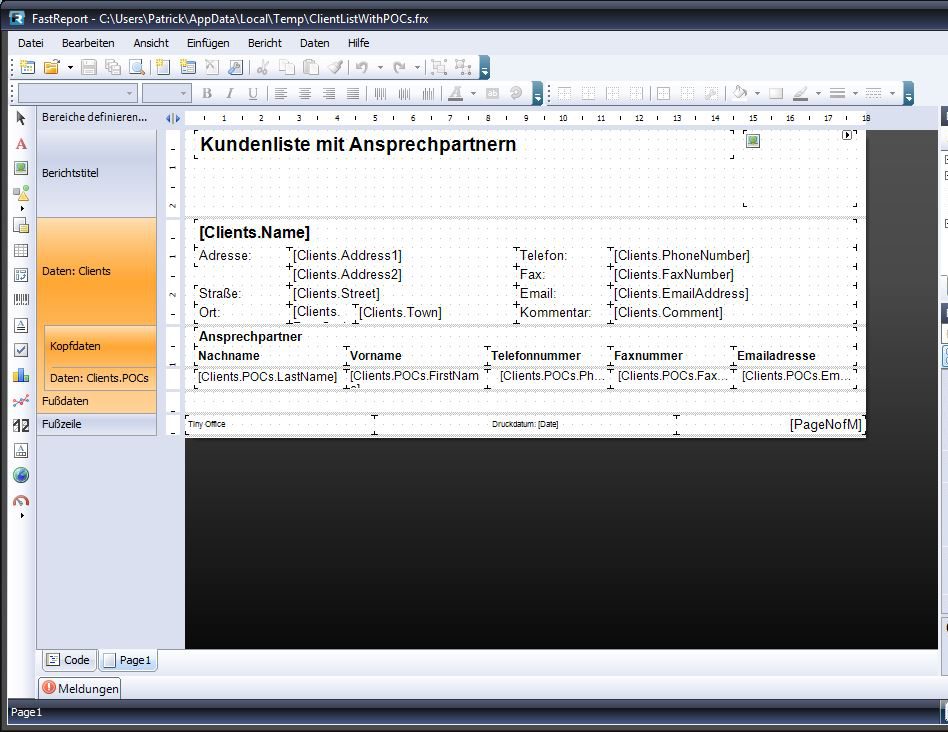The width and height of the screenshot is (948, 732).
Task: Open the Meldungen panel
Action: (x=80, y=688)
